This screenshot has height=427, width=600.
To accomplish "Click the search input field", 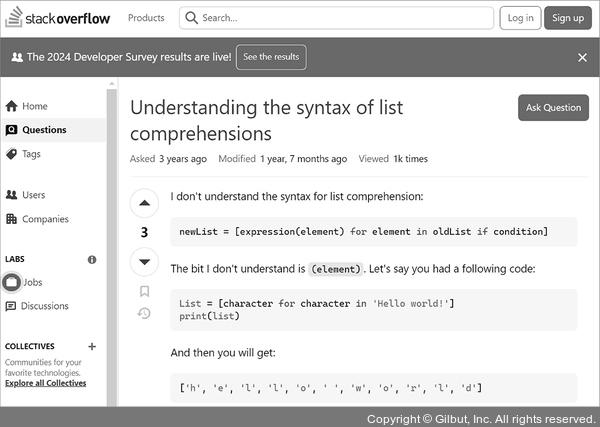I will click(x=340, y=18).
